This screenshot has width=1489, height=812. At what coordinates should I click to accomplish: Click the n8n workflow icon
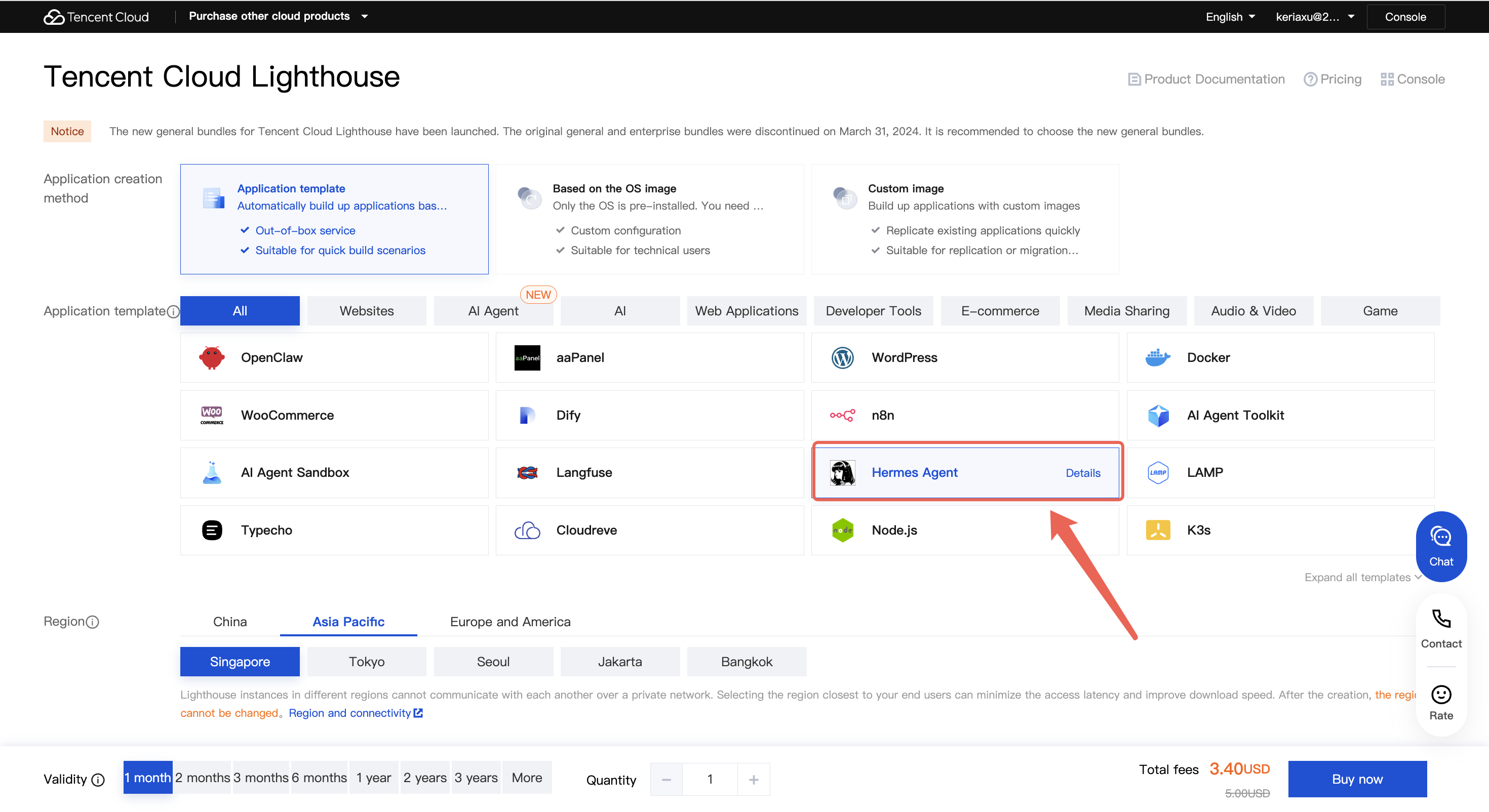(x=842, y=415)
